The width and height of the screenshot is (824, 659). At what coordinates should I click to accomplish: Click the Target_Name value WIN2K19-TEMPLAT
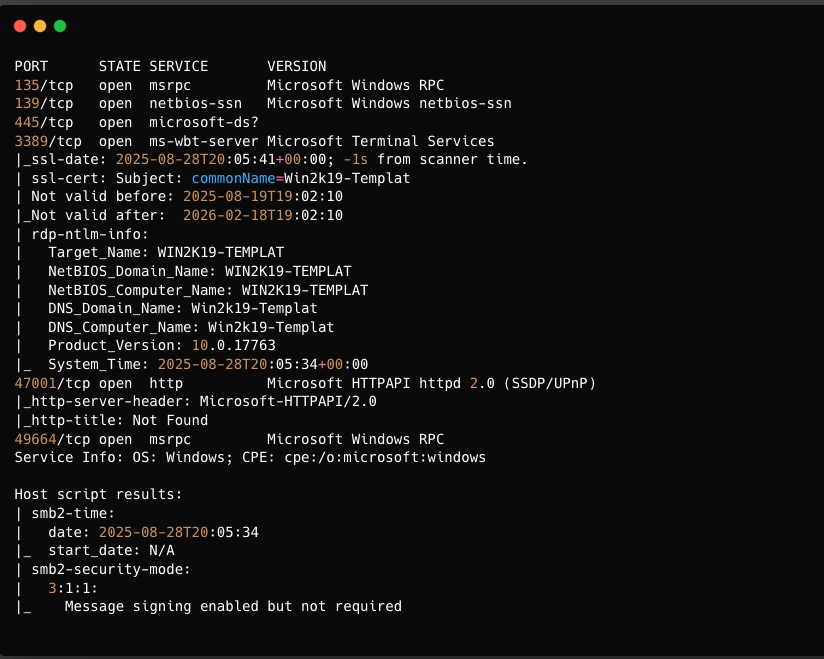click(x=221, y=252)
